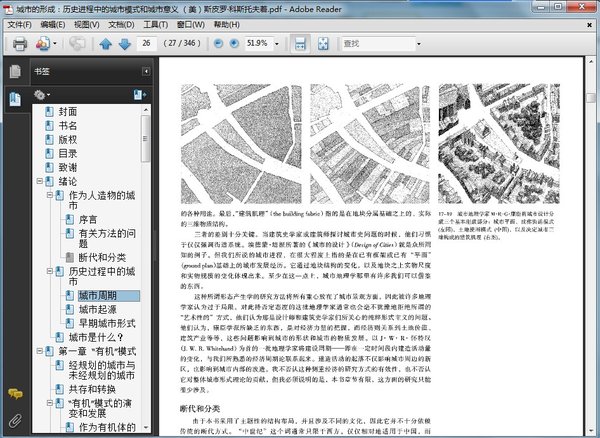Select the 经规划的城市与未经规划的城市 bookmark
Image resolution: width=600 pixels, height=438 pixels.
coord(102,370)
